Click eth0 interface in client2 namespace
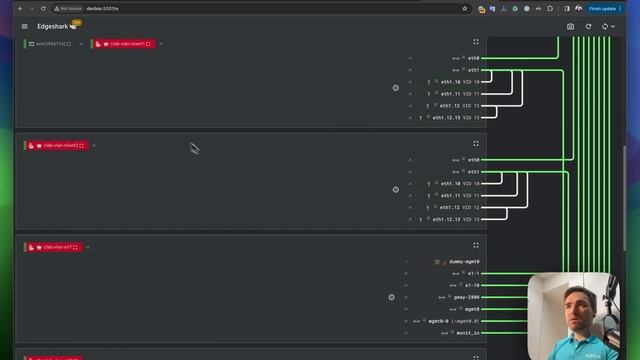The image size is (640, 360). (x=473, y=160)
